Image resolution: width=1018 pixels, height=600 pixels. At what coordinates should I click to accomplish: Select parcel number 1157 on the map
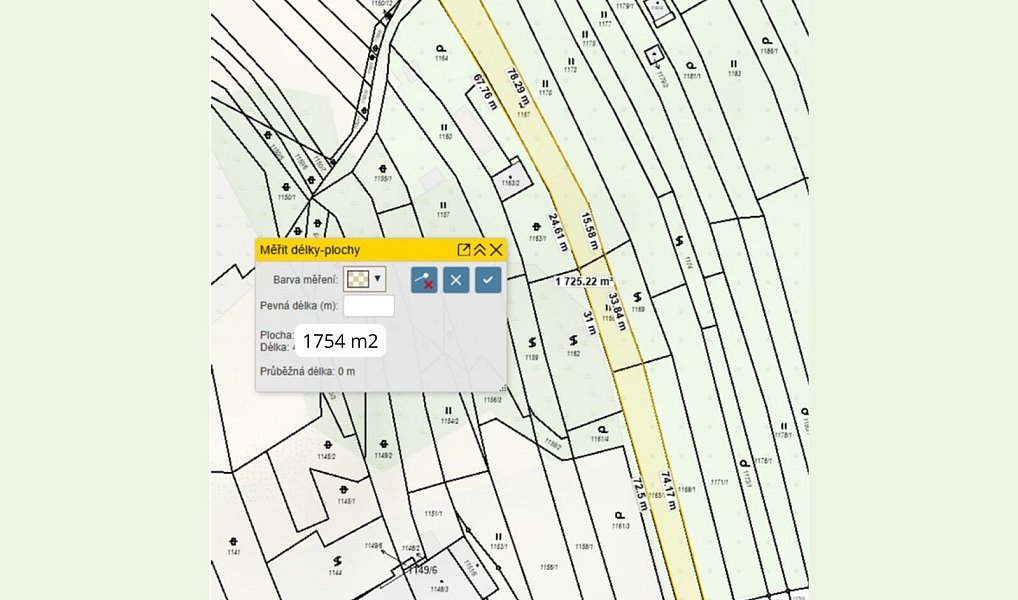pyautogui.click(x=443, y=214)
